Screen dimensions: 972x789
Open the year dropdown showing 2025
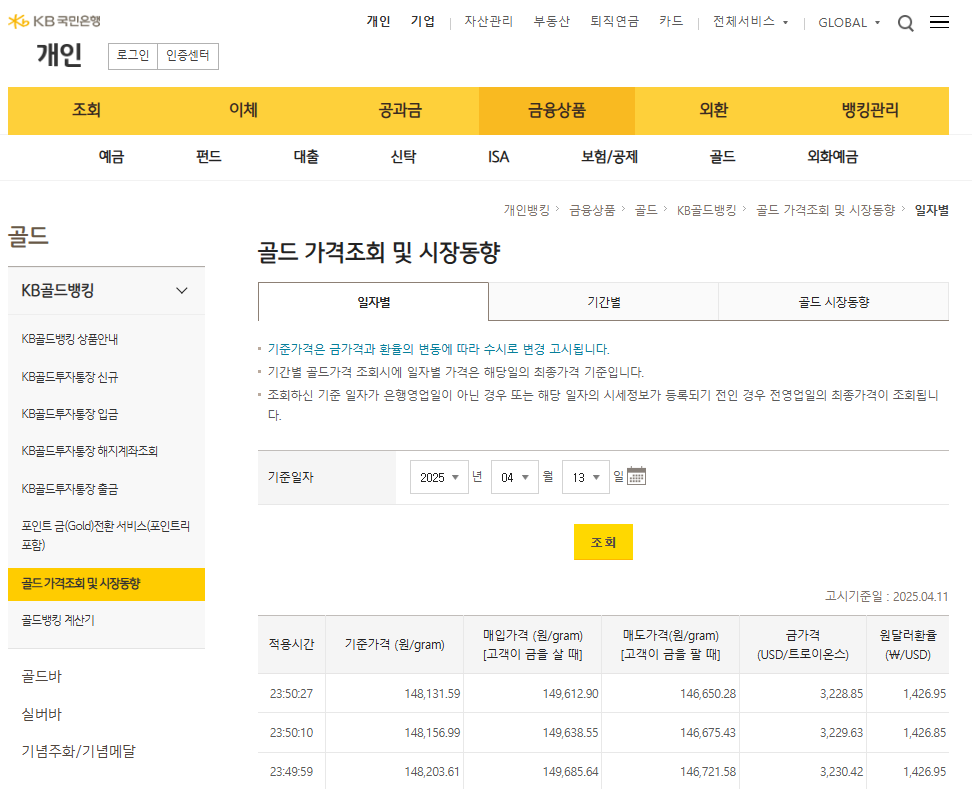[x=439, y=477]
